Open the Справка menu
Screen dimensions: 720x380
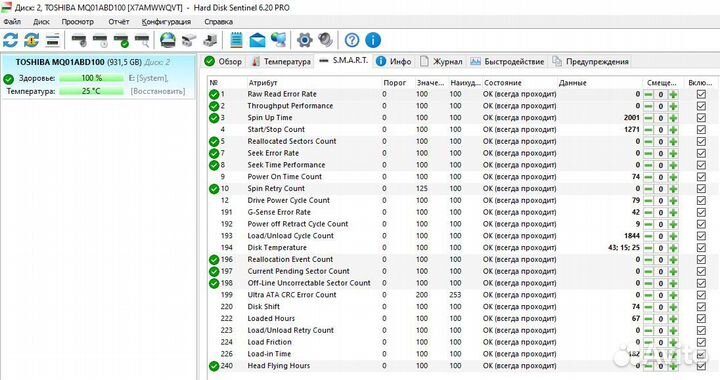coord(219,22)
